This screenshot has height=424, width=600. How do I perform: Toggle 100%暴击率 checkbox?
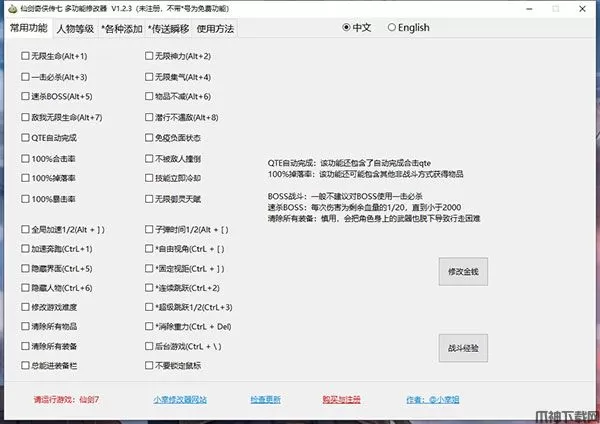[25, 199]
